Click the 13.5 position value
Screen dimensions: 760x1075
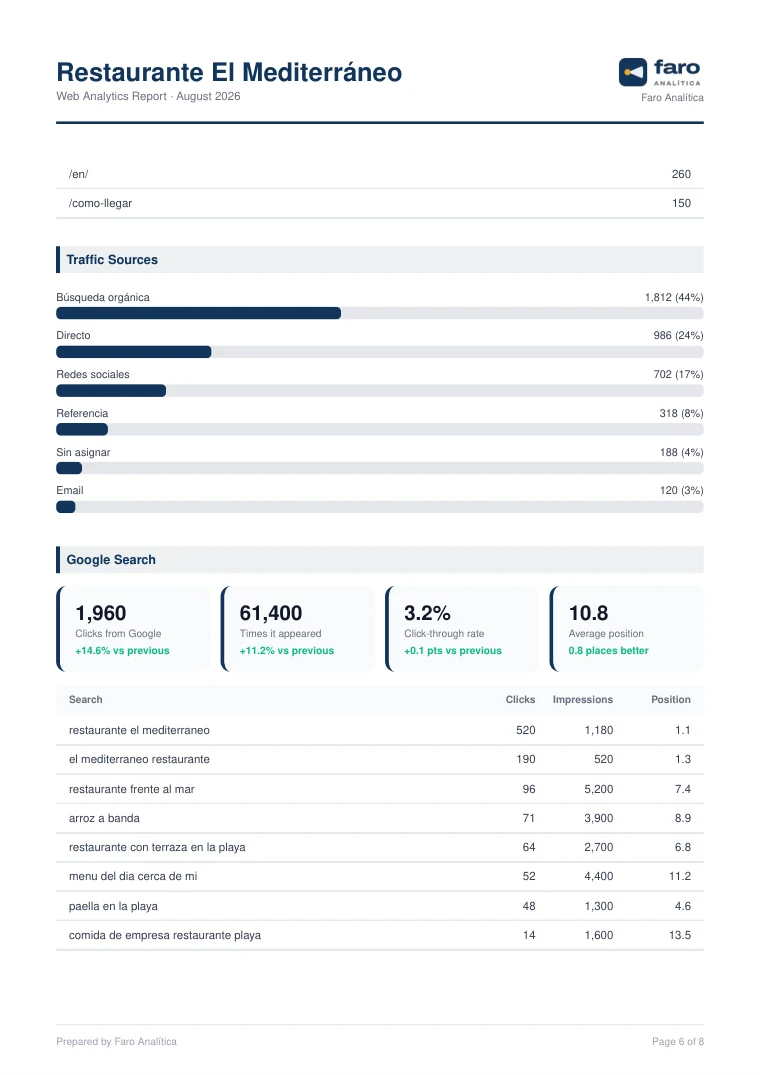tap(680, 935)
